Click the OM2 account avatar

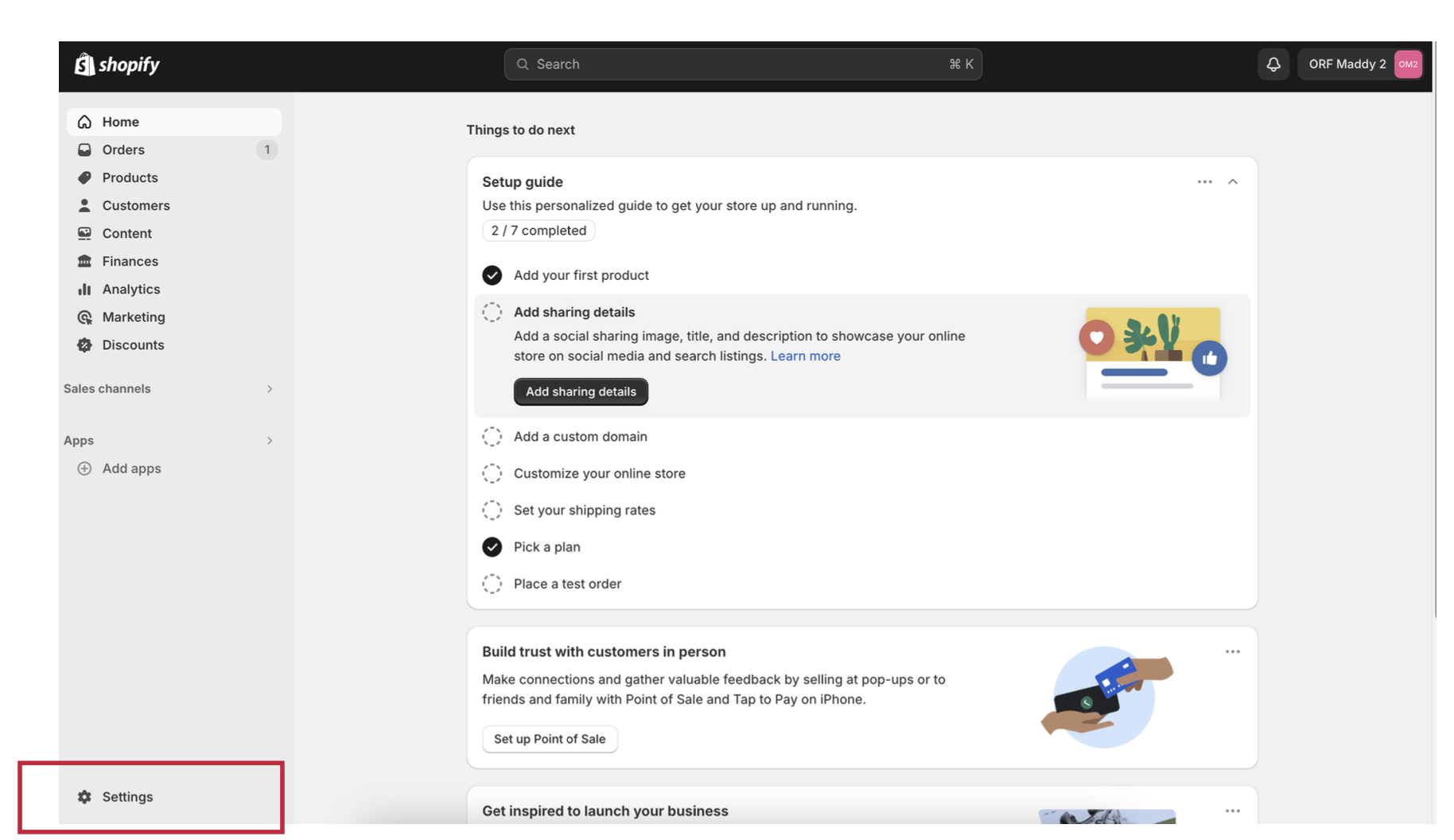tap(1408, 64)
